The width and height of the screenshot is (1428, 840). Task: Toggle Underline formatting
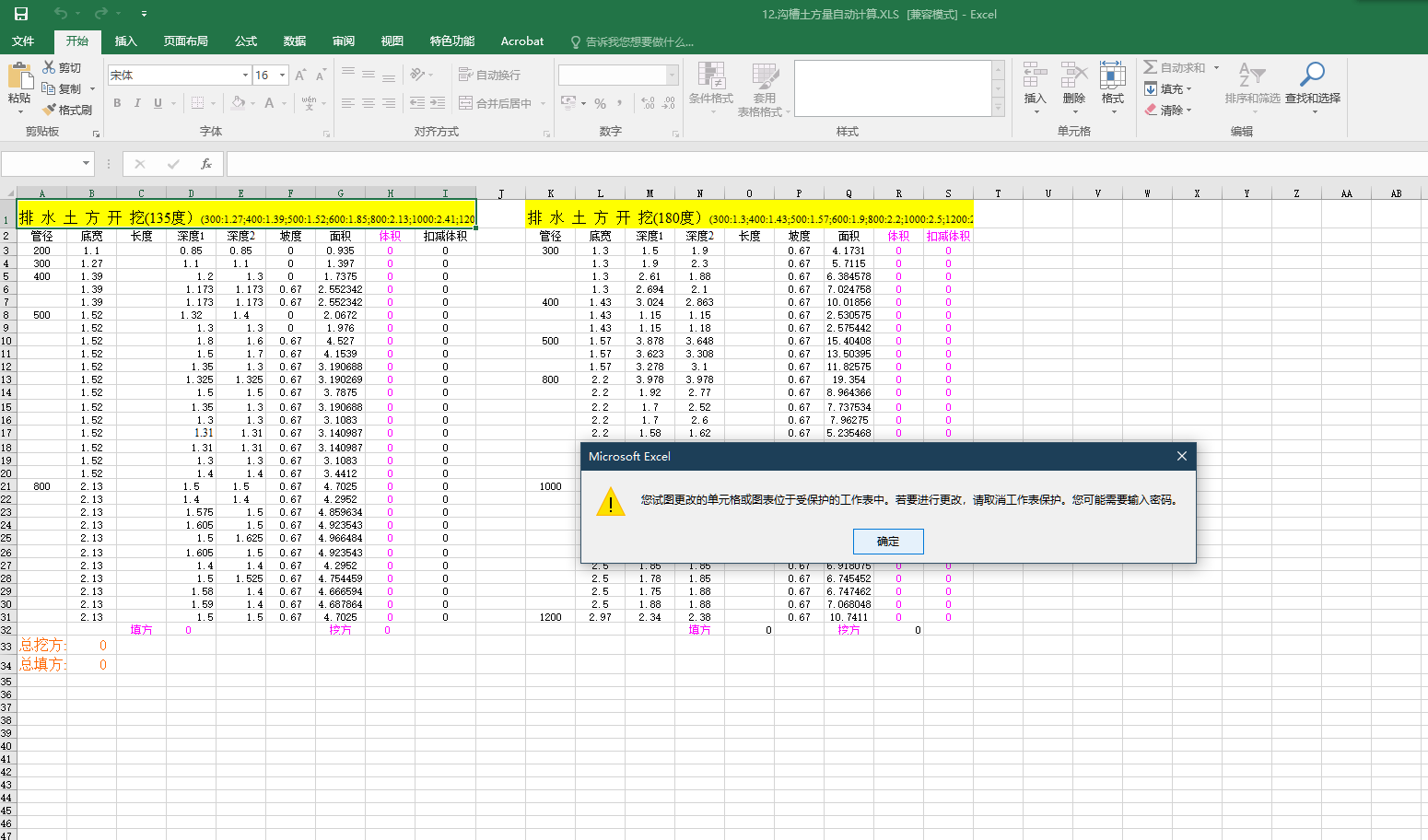(x=158, y=103)
